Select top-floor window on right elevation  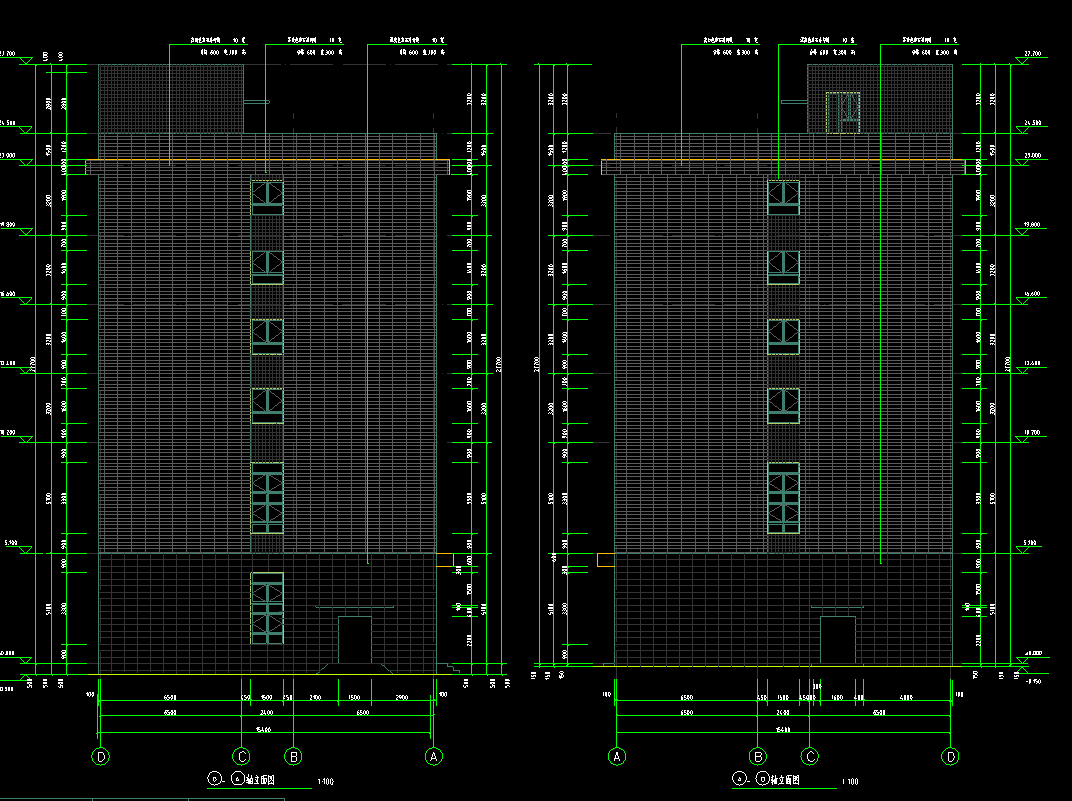784,197
